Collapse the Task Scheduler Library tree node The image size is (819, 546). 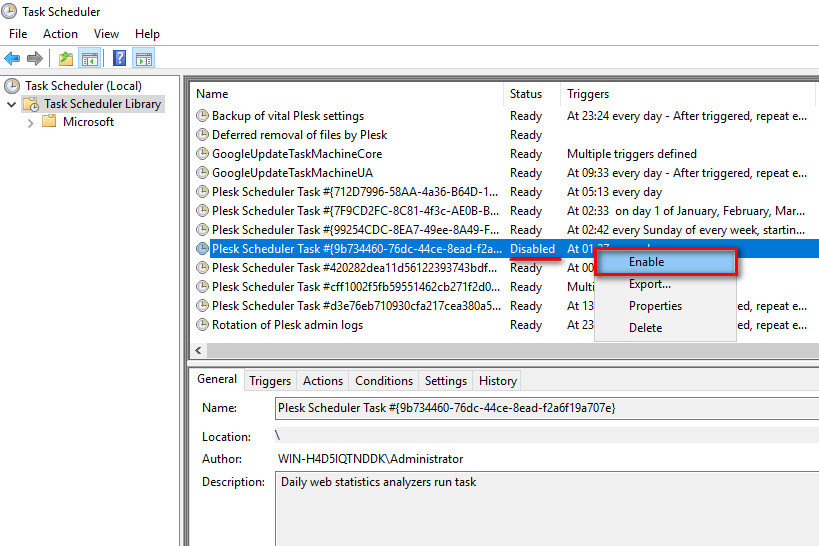[x=11, y=104]
